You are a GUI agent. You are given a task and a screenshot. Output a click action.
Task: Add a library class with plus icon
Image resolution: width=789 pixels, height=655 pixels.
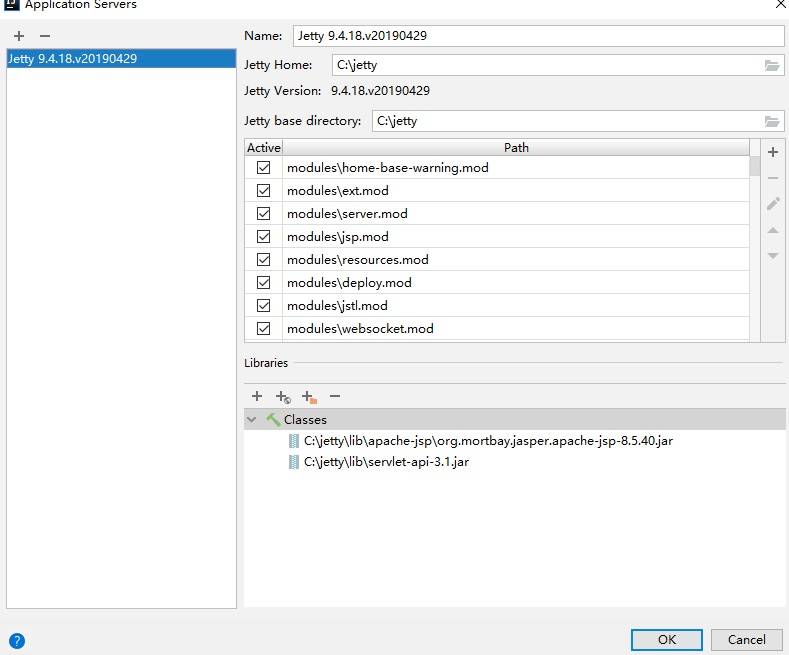[257, 396]
